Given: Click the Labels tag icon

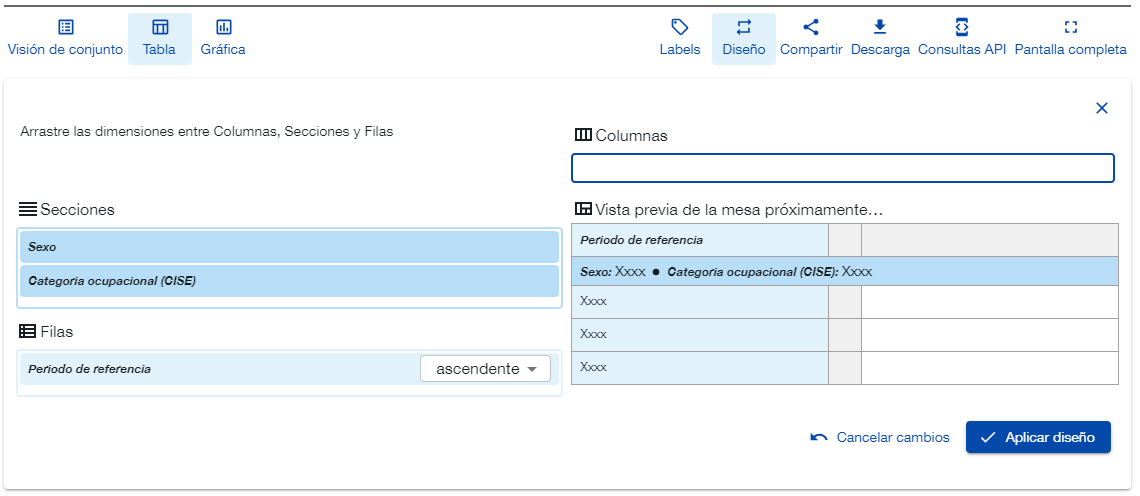Looking at the screenshot, I should (679, 27).
